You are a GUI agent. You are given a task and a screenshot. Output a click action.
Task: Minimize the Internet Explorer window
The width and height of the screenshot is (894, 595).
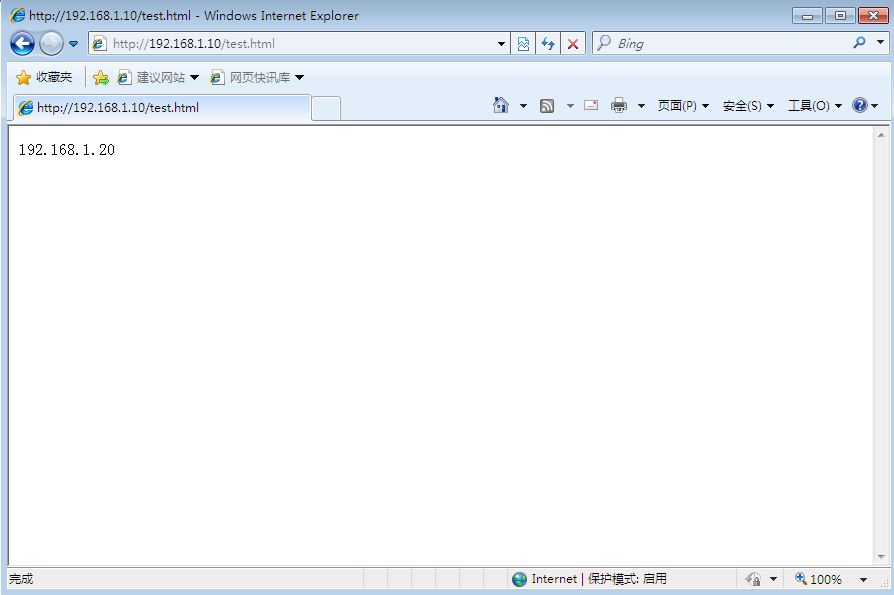(807, 16)
